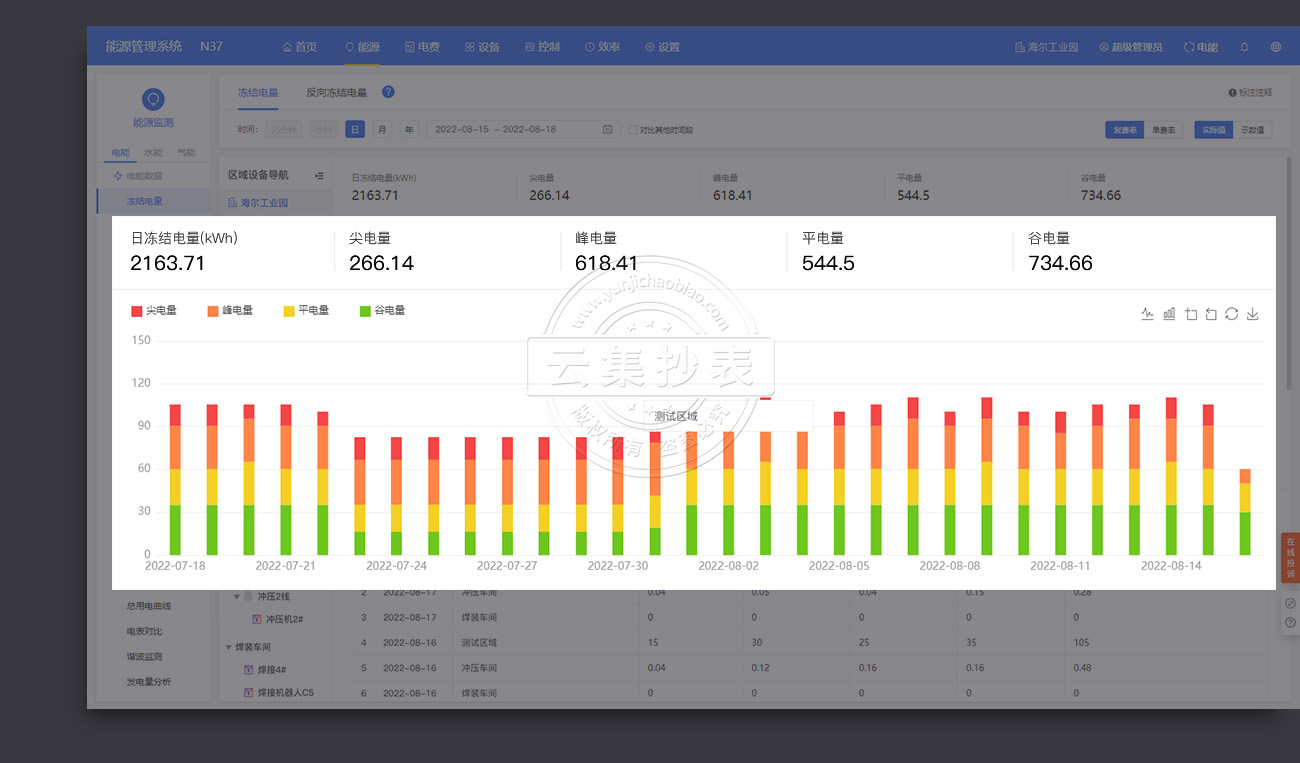Check the 对比其他时间段 checkbox
This screenshot has height=763, width=1300.
click(x=632, y=130)
